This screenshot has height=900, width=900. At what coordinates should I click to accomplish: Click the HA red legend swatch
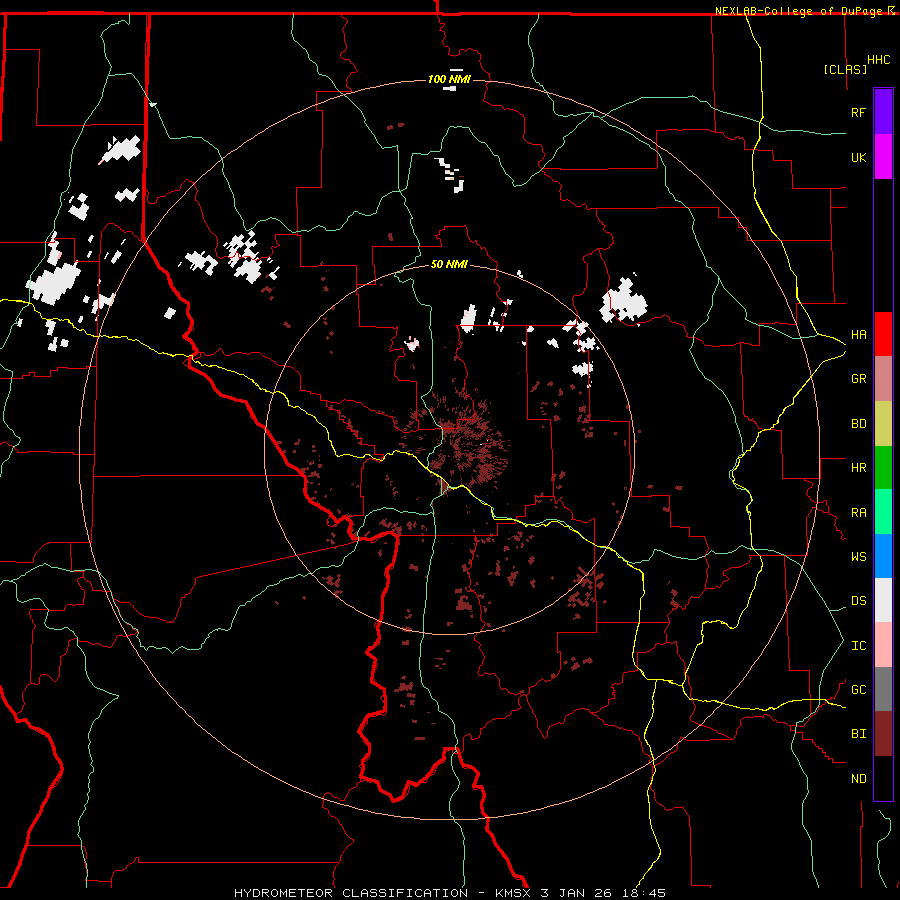[883, 334]
